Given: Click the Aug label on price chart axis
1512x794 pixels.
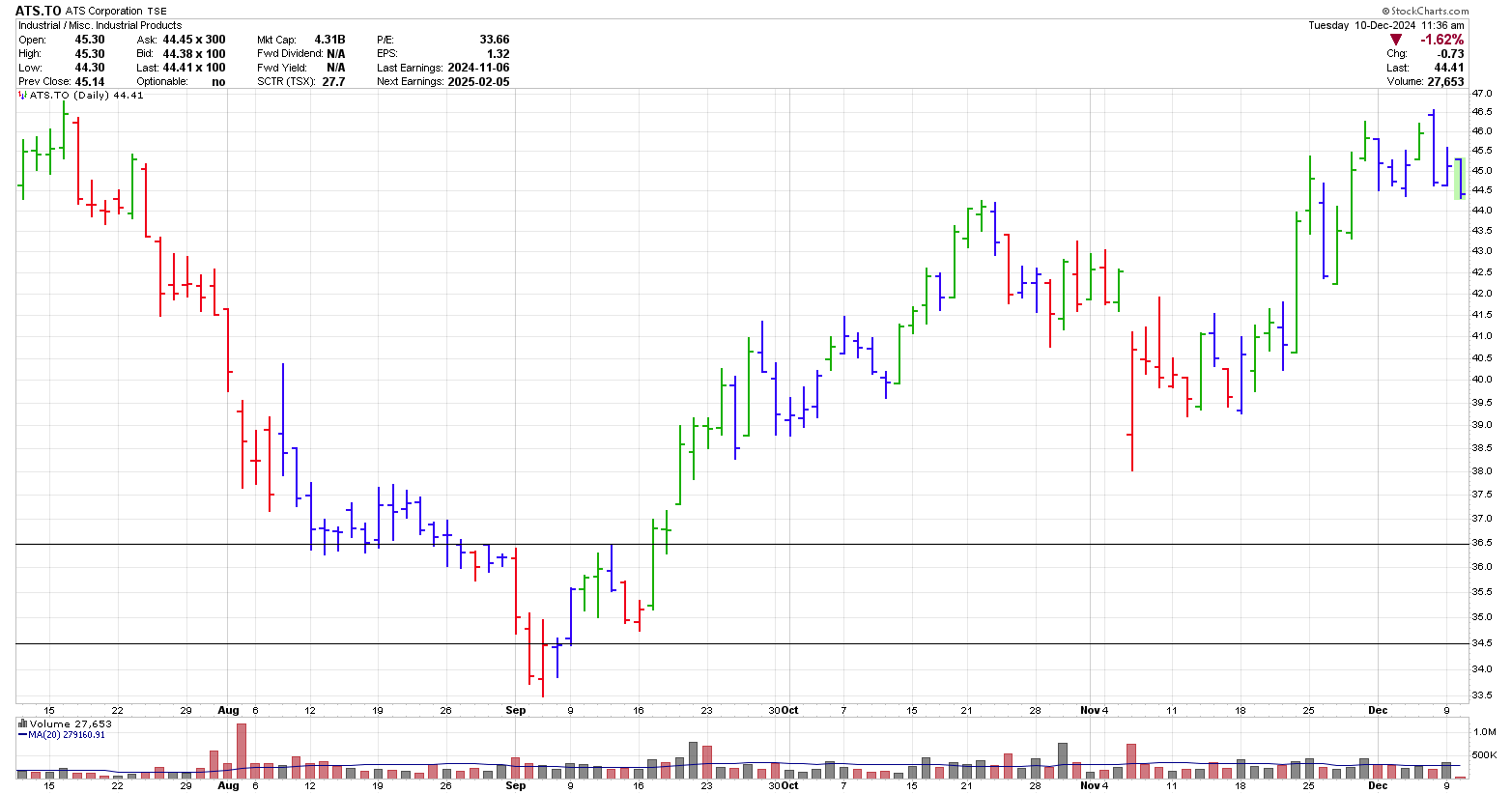Looking at the screenshot, I should click(228, 710).
